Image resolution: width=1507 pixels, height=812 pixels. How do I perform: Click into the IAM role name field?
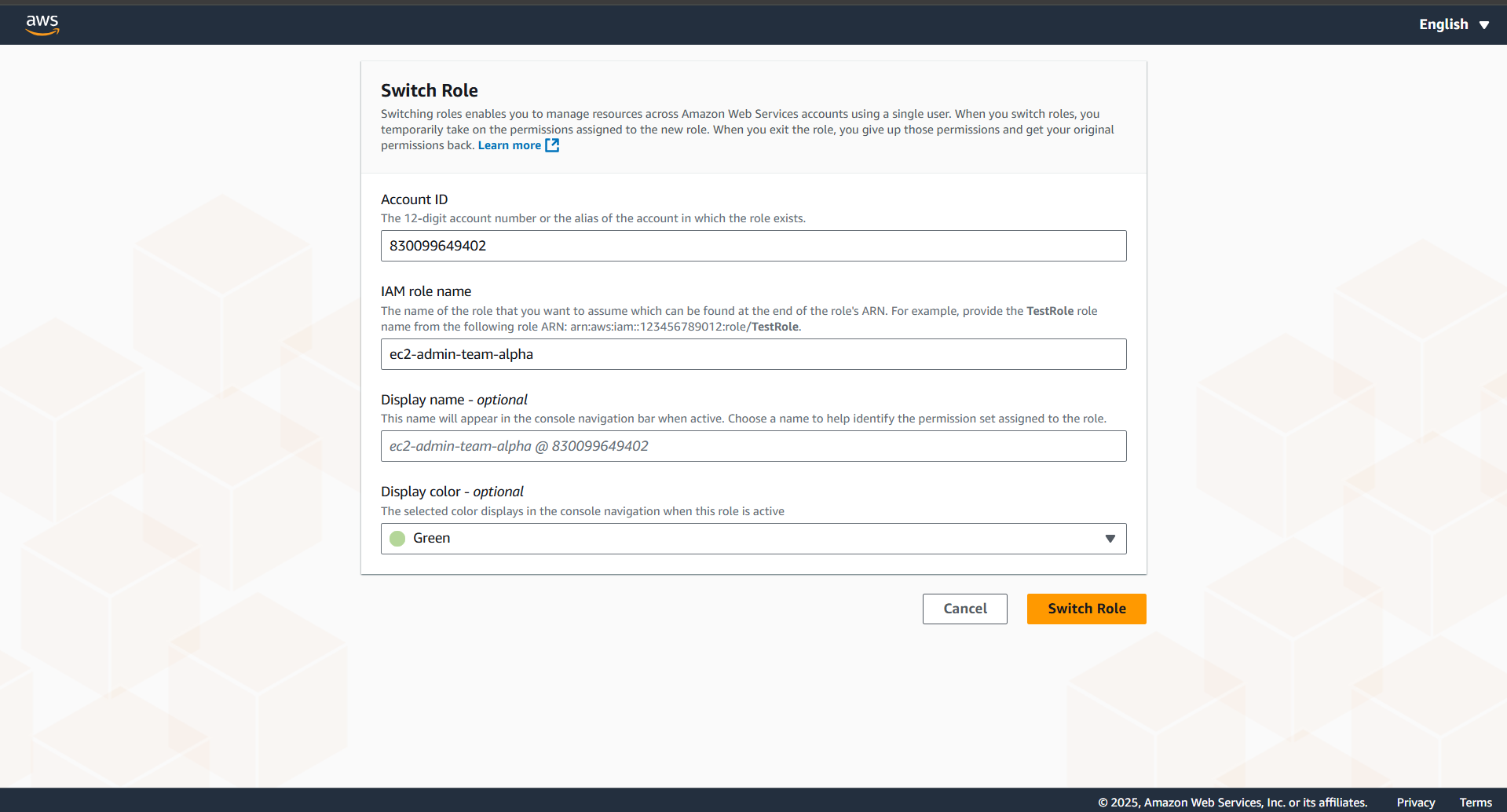point(752,354)
